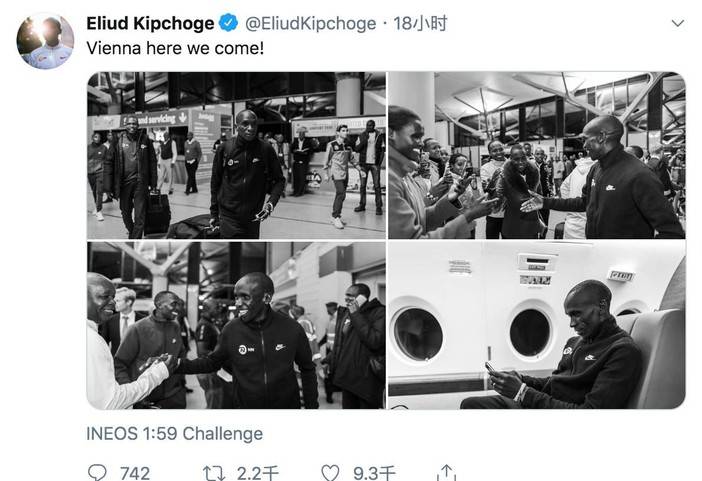Open the INEOS 1:59 Challenge link
The image size is (702, 481).
coord(175,434)
